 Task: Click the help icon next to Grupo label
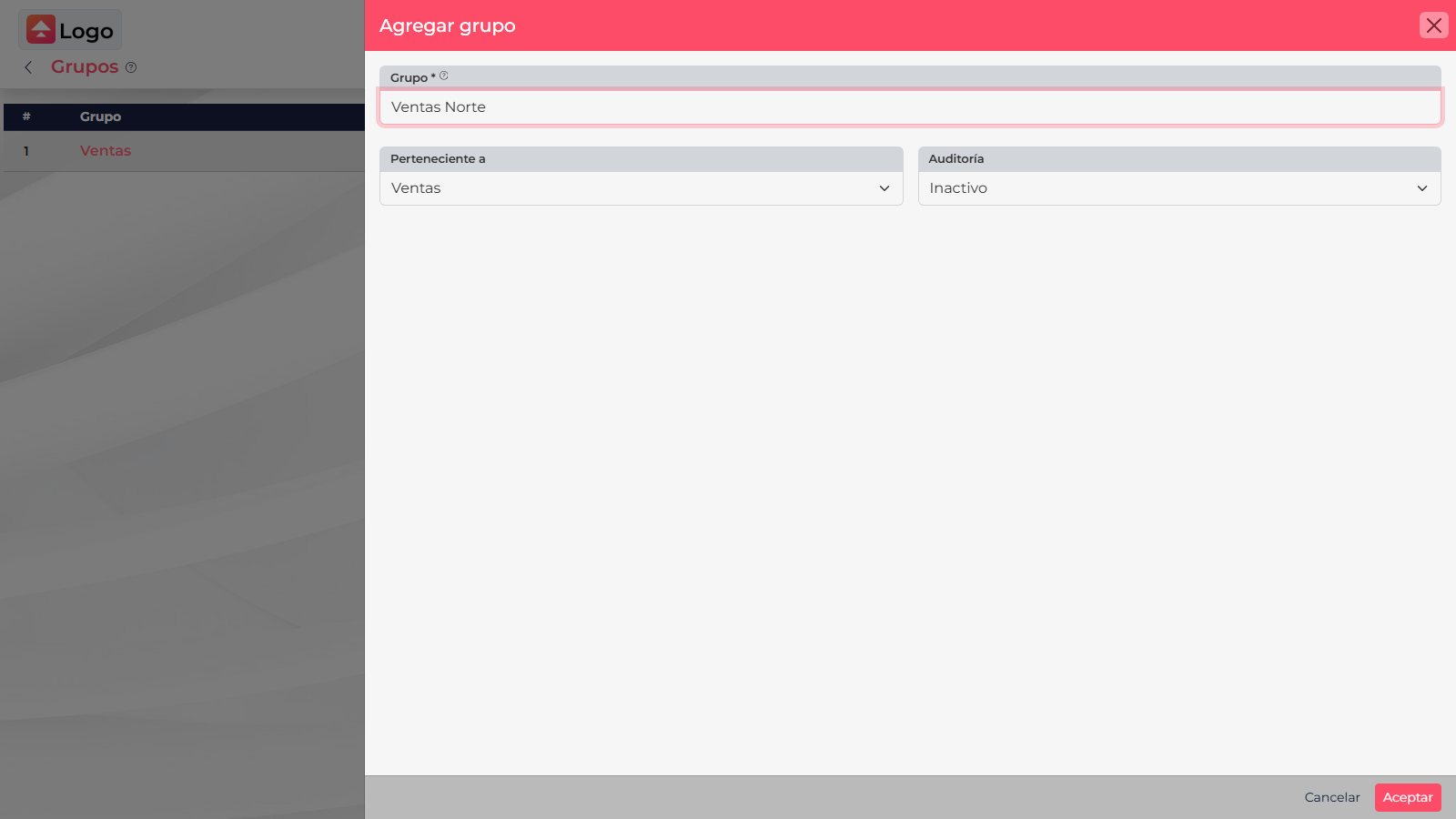click(x=444, y=76)
